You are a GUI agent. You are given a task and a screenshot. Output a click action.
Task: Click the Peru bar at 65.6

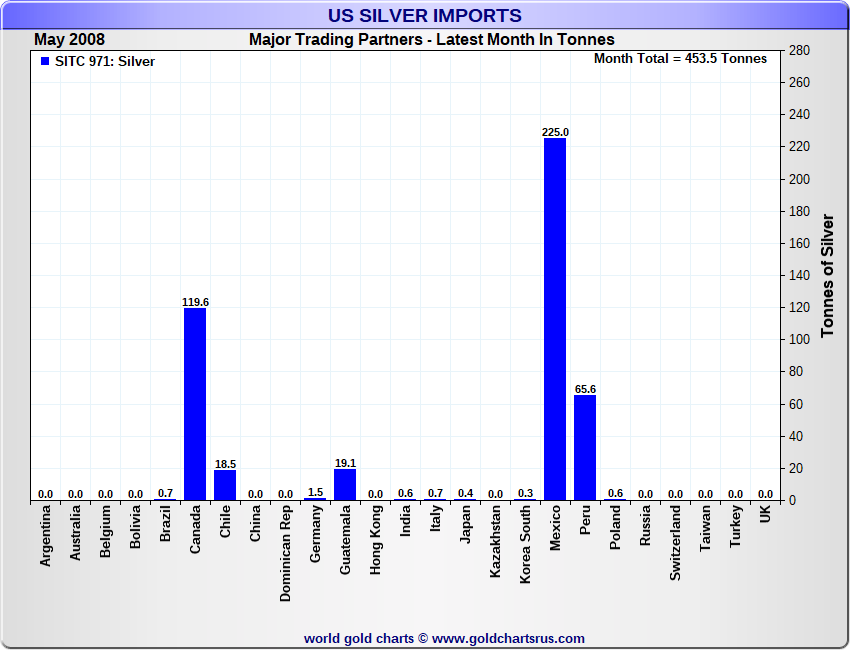point(585,447)
